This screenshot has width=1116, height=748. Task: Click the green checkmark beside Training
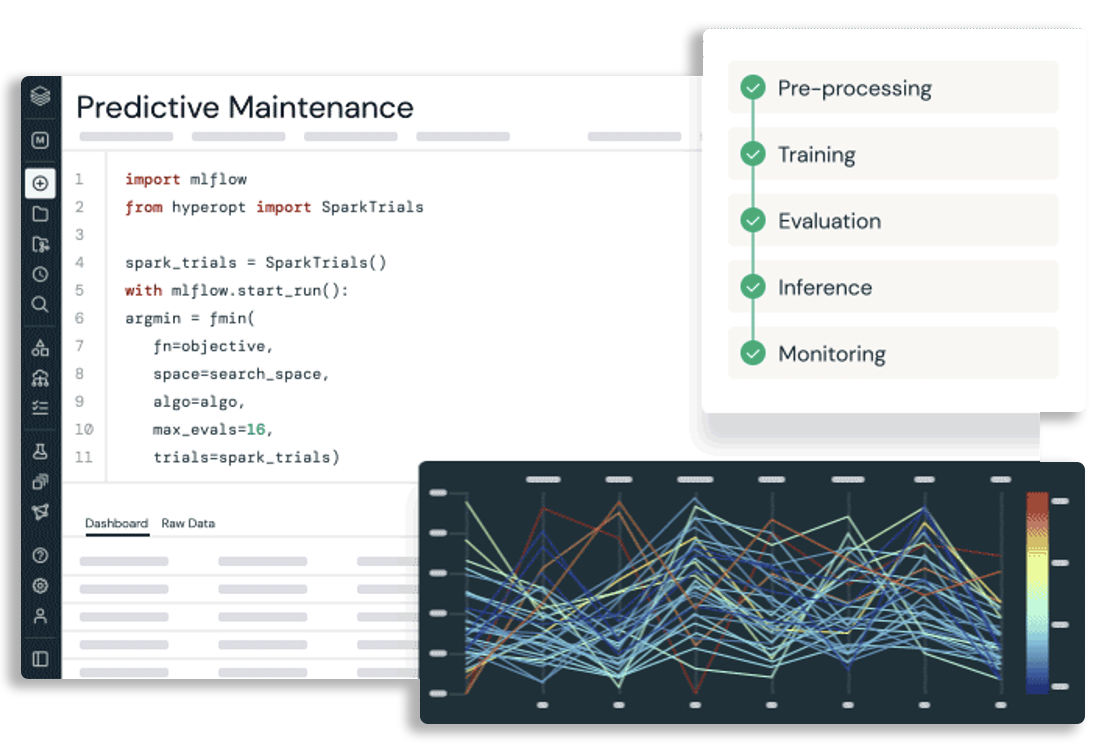coord(753,154)
